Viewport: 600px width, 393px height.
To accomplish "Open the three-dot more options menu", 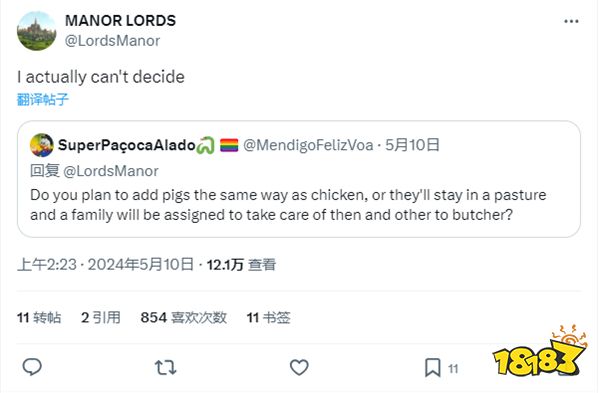I will tap(571, 21).
